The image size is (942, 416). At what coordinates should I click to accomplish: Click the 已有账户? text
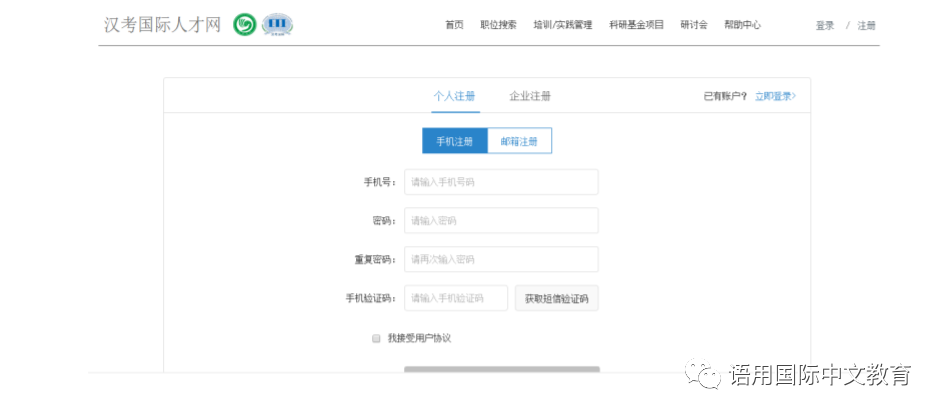click(x=726, y=96)
